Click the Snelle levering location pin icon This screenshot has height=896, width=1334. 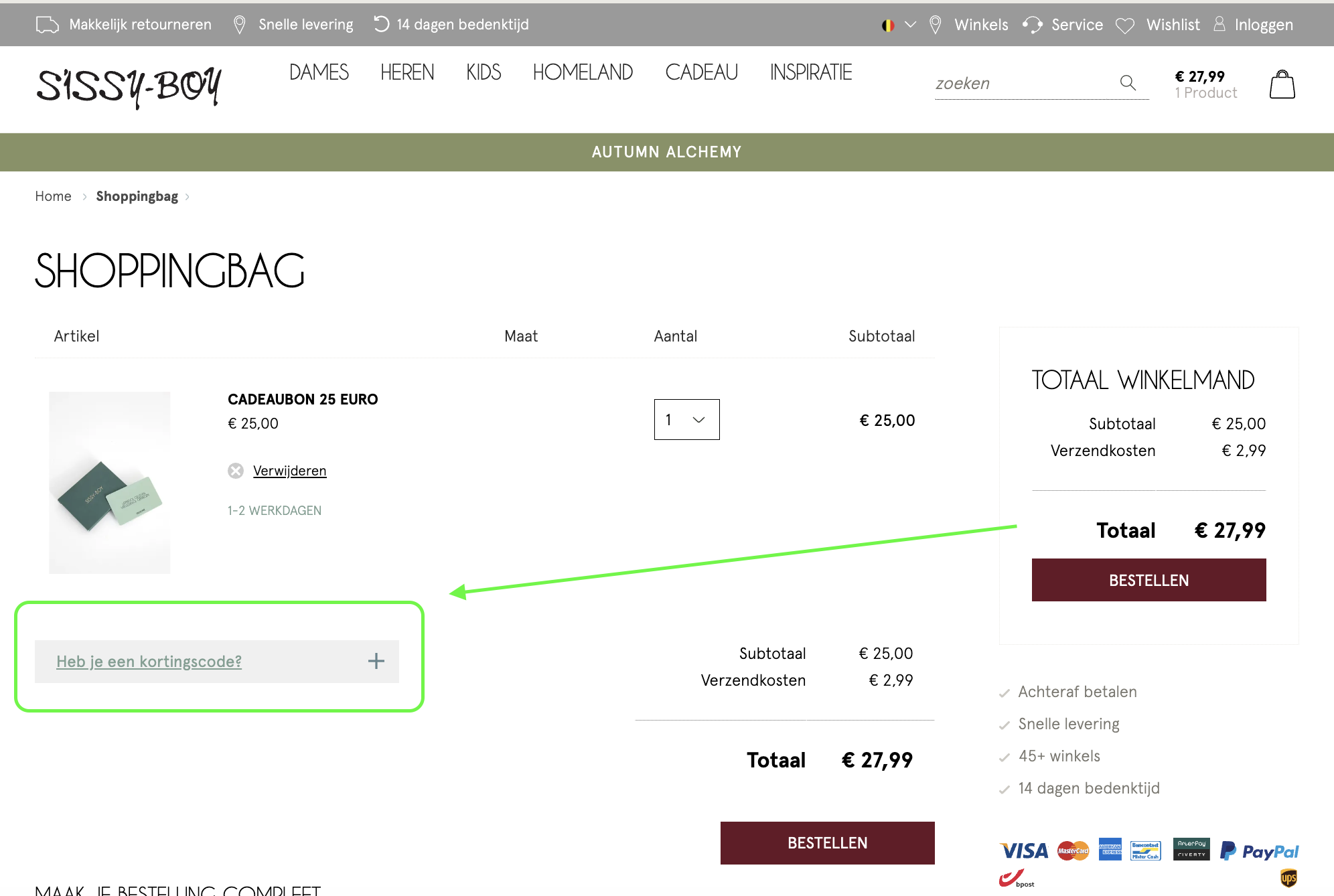pos(239,25)
